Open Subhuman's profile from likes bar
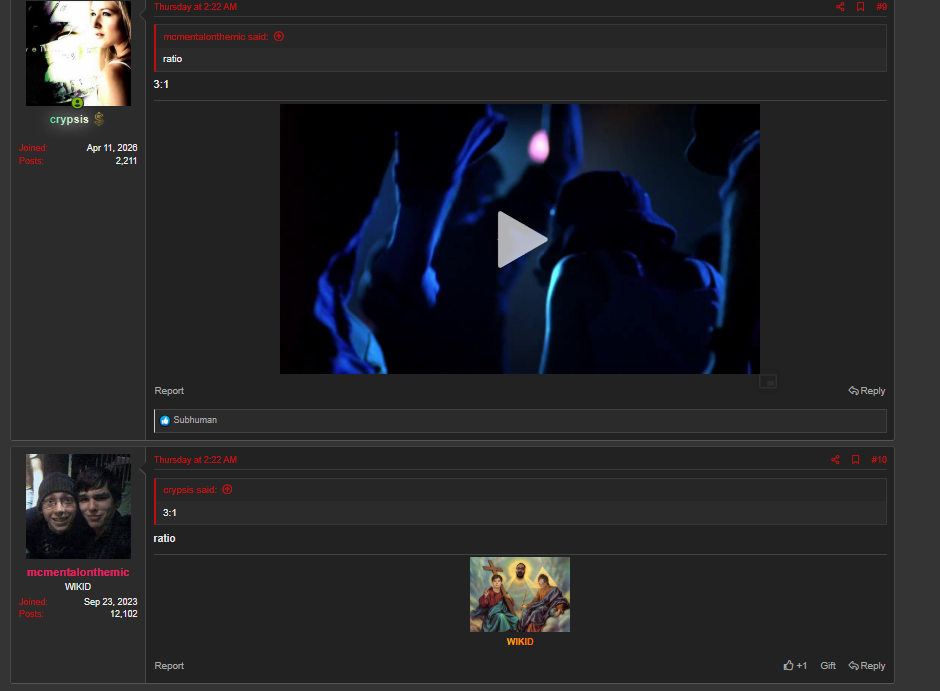The height and width of the screenshot is (691, 940). 195,420
